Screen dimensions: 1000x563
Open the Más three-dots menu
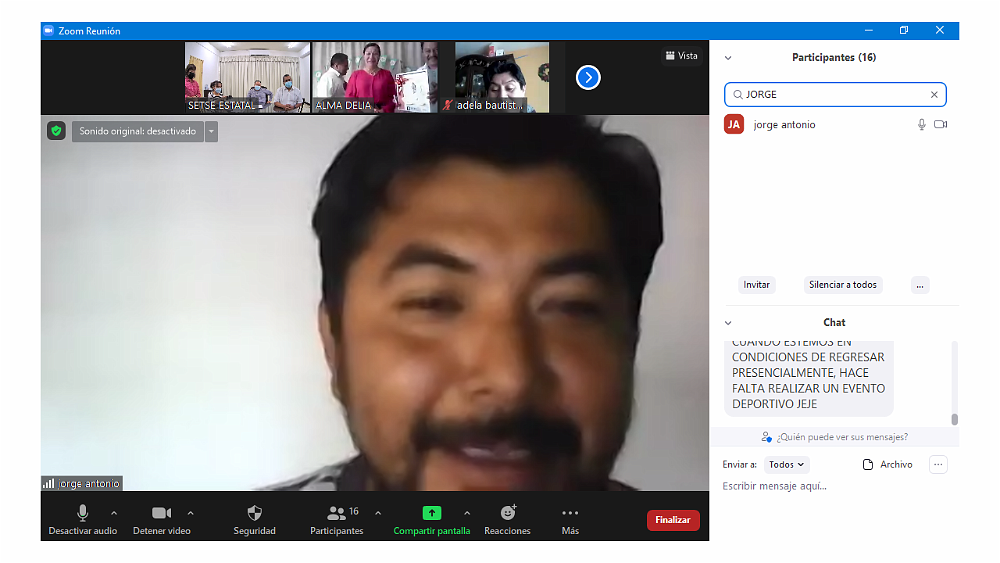[x=570, y=513]
